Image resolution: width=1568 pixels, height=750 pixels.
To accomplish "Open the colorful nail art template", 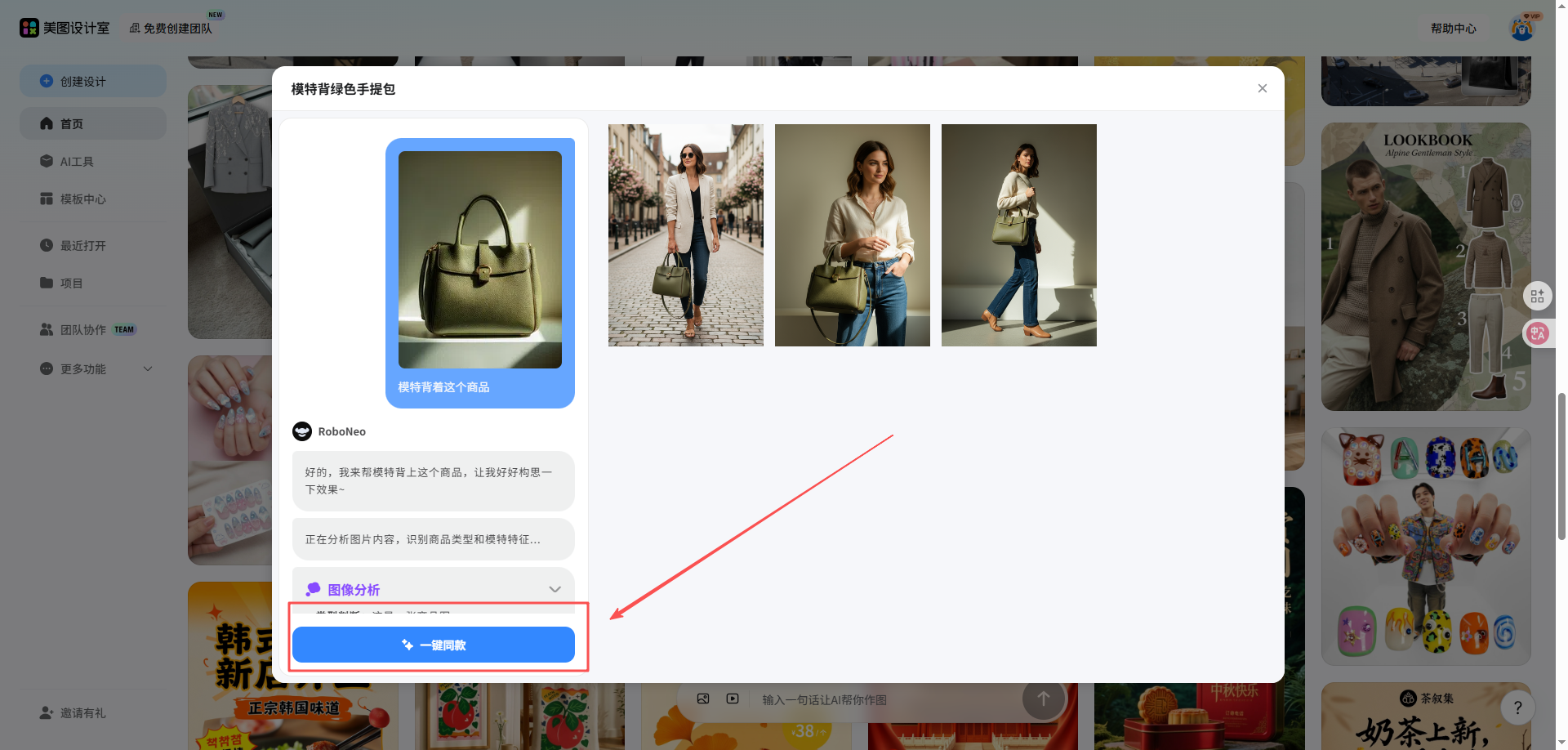I will click(x=1426, y=547).
